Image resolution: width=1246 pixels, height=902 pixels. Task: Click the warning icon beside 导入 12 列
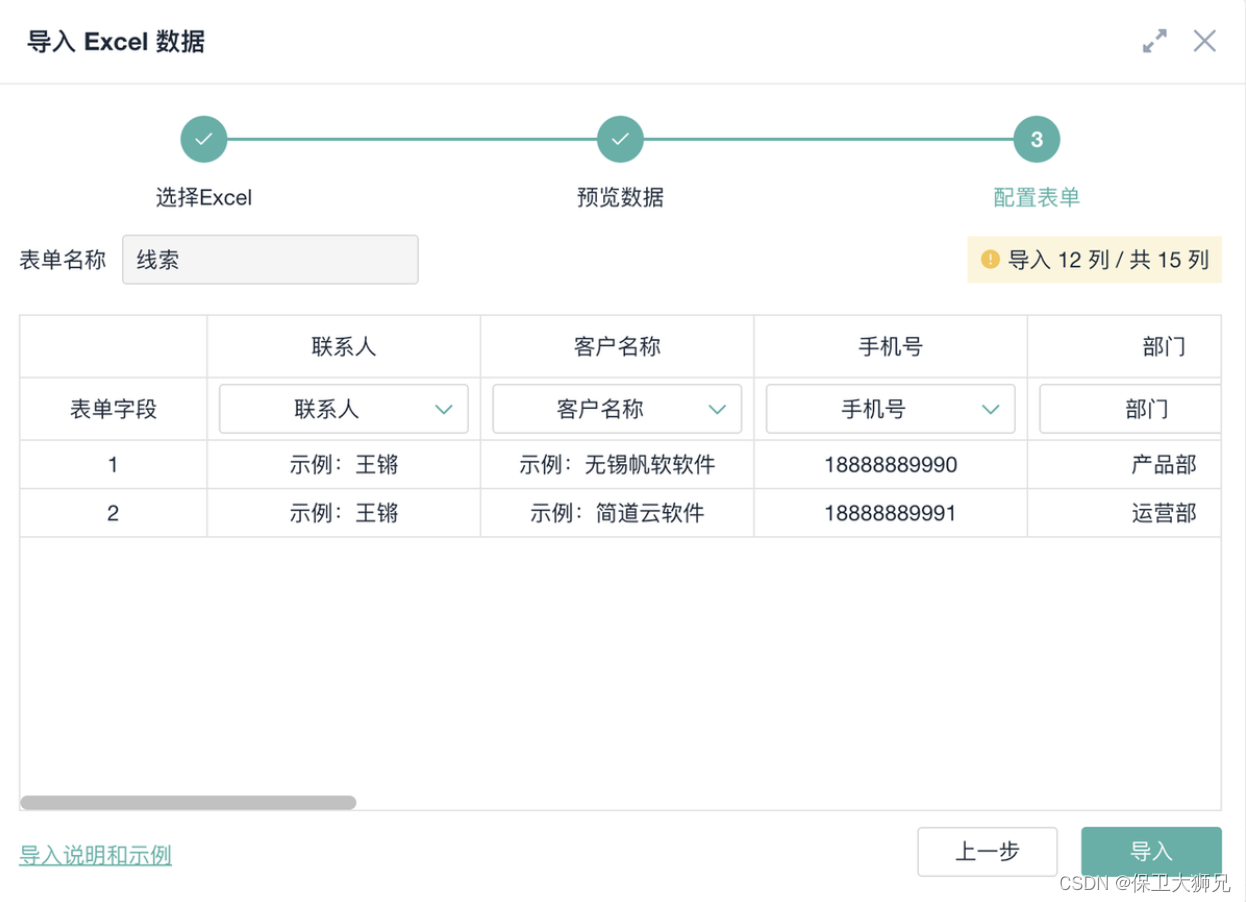click(x=990, y=260)
